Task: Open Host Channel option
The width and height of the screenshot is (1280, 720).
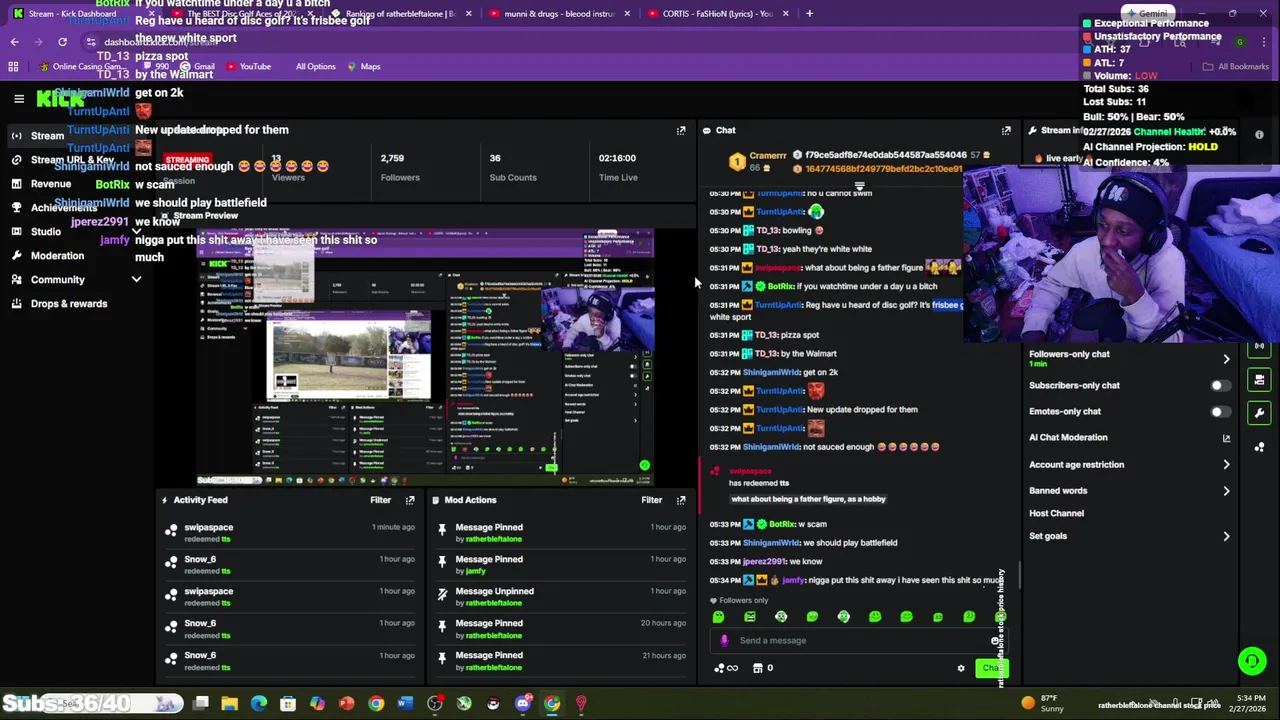Action: (x=1056, y=513)
